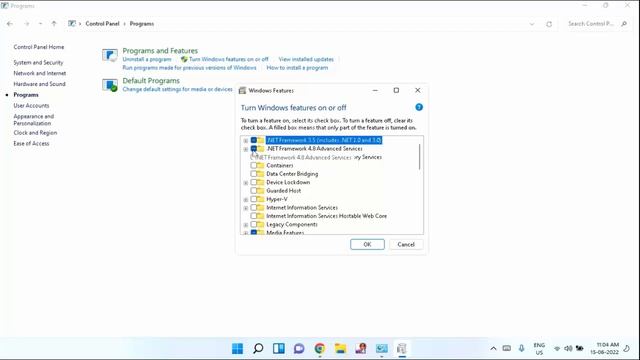Click OK in Windows Features dialog
The width and height of the screenshot is (640, 360).
[367, 244]
